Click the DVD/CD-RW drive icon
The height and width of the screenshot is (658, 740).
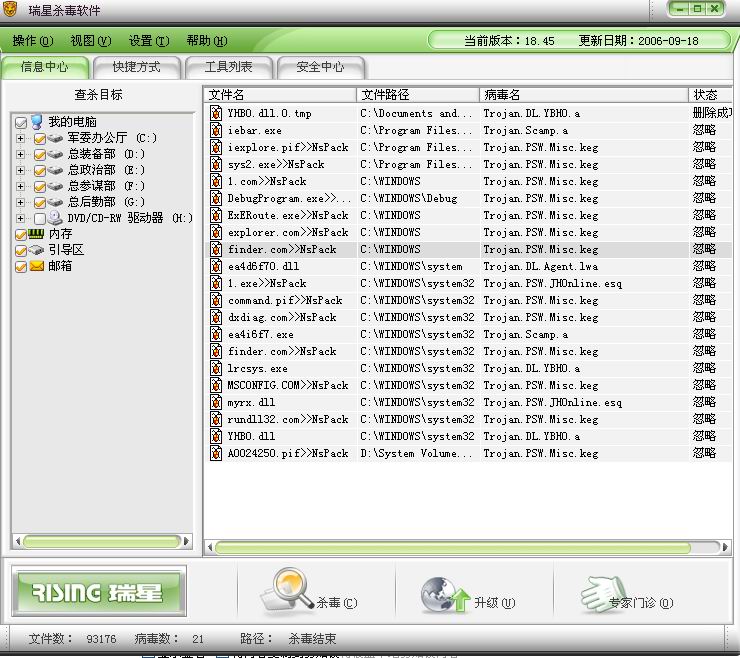[55, 218]
